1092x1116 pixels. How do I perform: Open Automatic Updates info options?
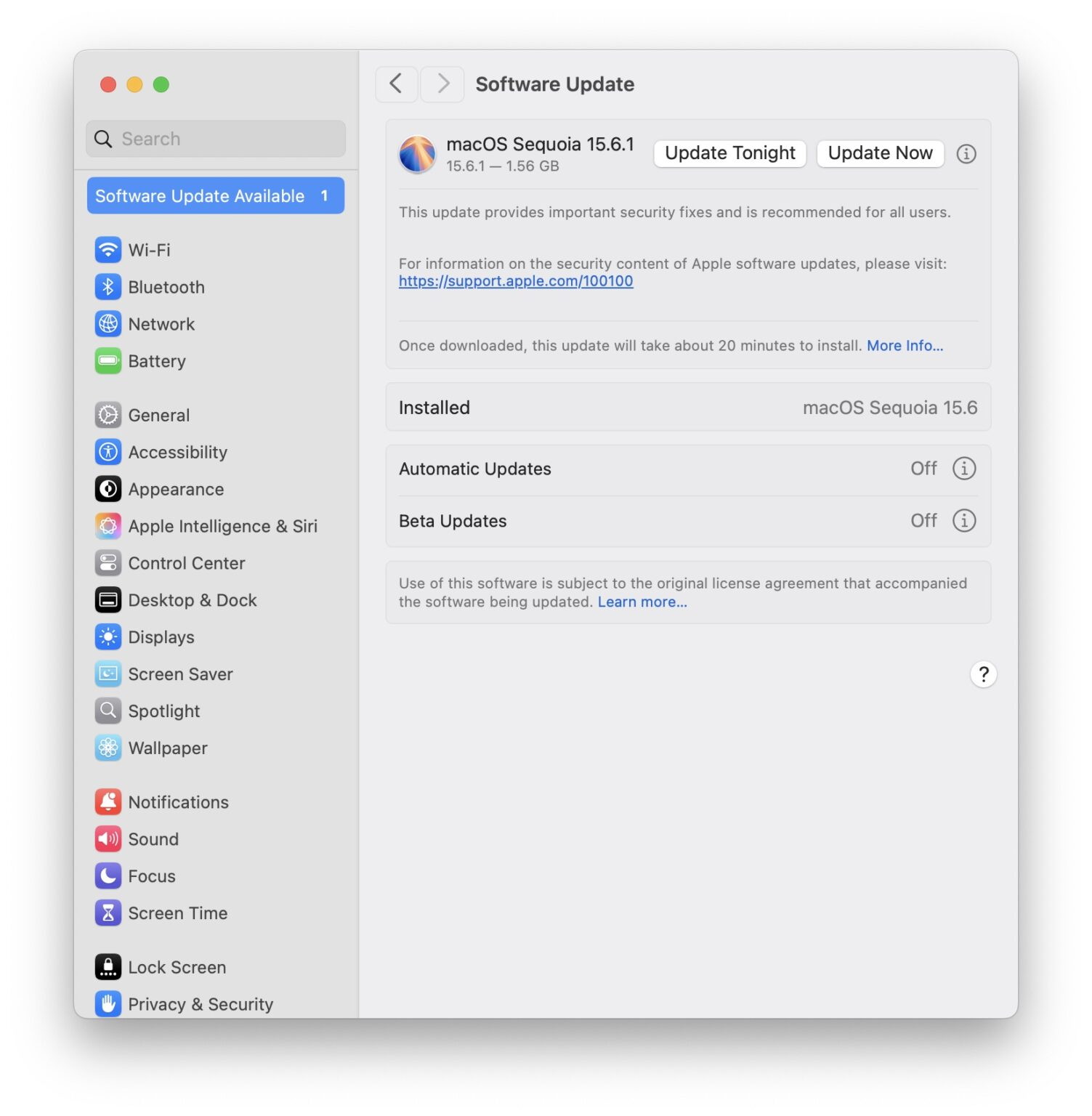click(963, 469)
